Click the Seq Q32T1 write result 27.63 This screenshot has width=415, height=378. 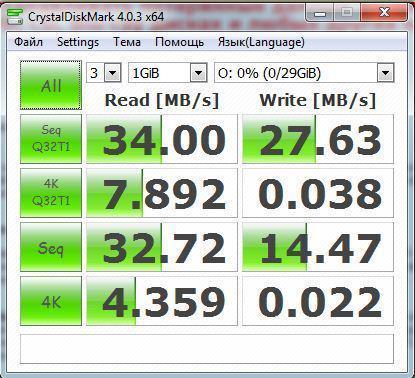pyautogui.click(x=318, y=139)
